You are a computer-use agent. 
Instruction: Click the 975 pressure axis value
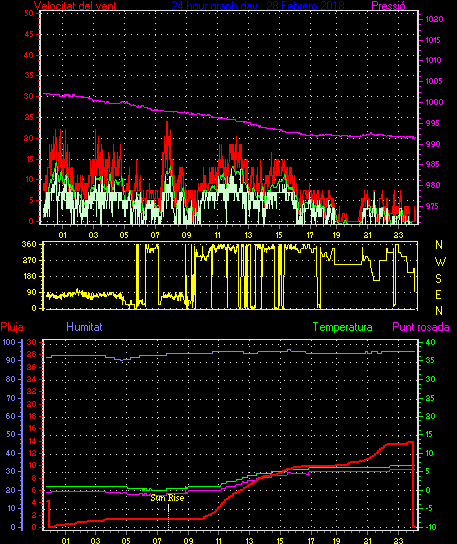432,206
